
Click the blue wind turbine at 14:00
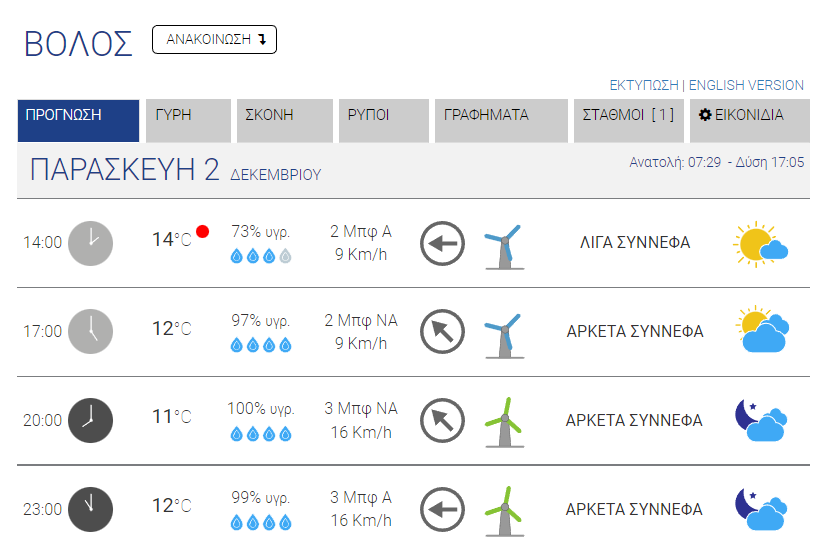click(x=505, y=246)
